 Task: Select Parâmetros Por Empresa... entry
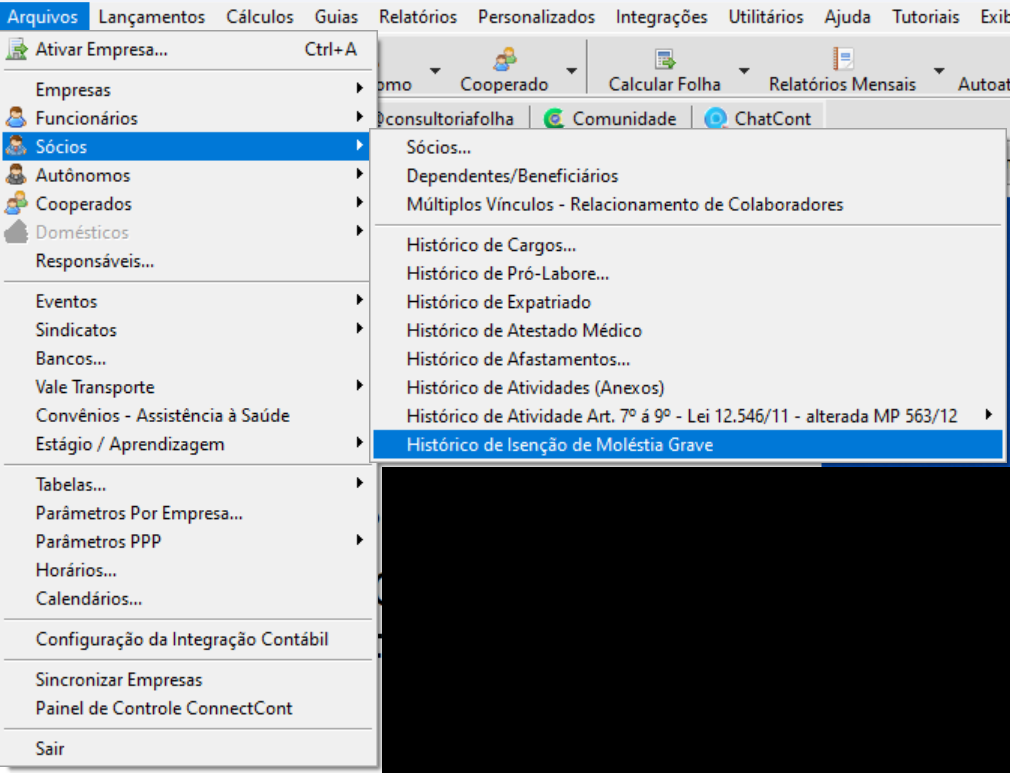tap(187, 513)
